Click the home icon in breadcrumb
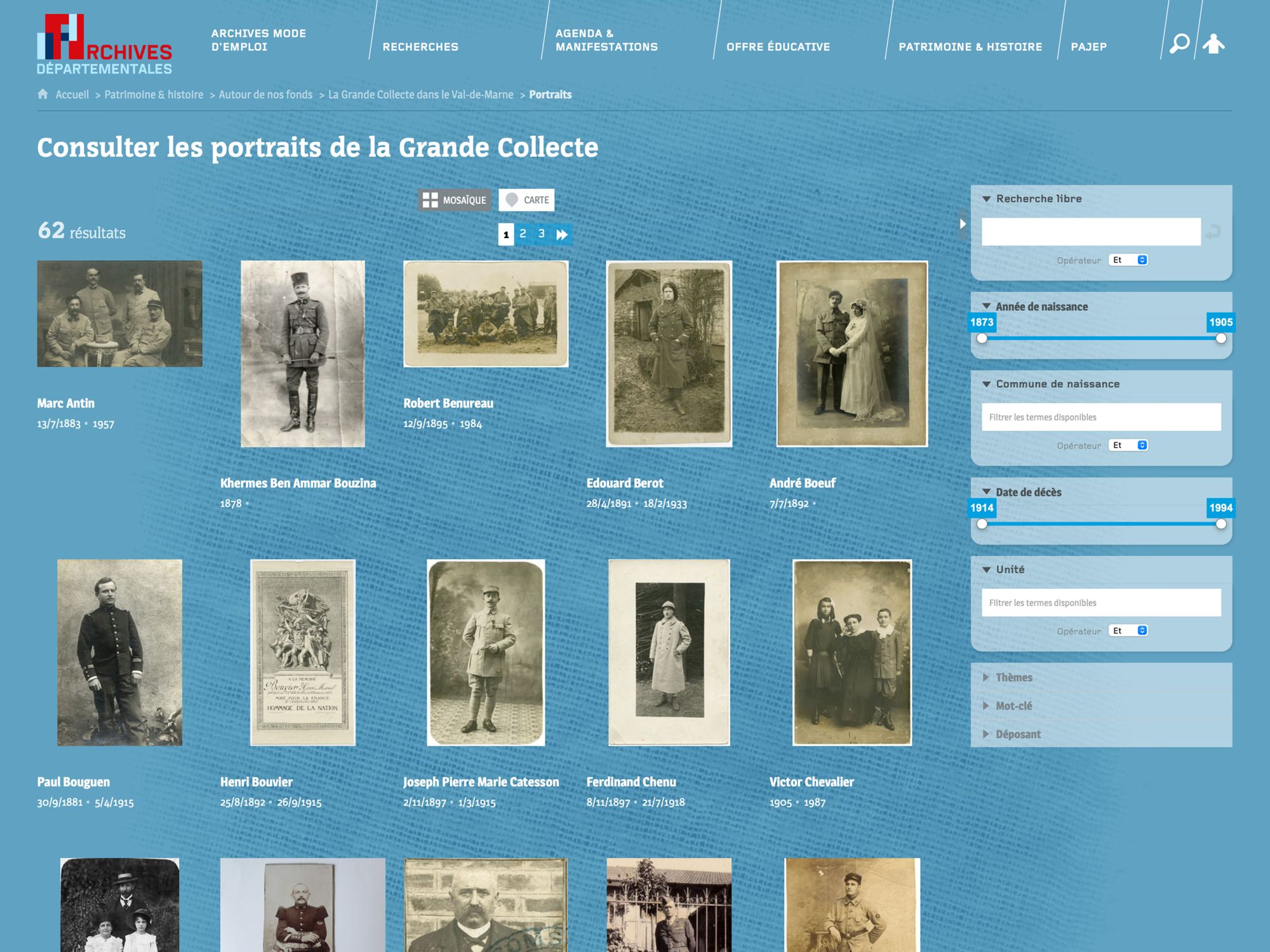1270x952 pixels. (43, 95)
